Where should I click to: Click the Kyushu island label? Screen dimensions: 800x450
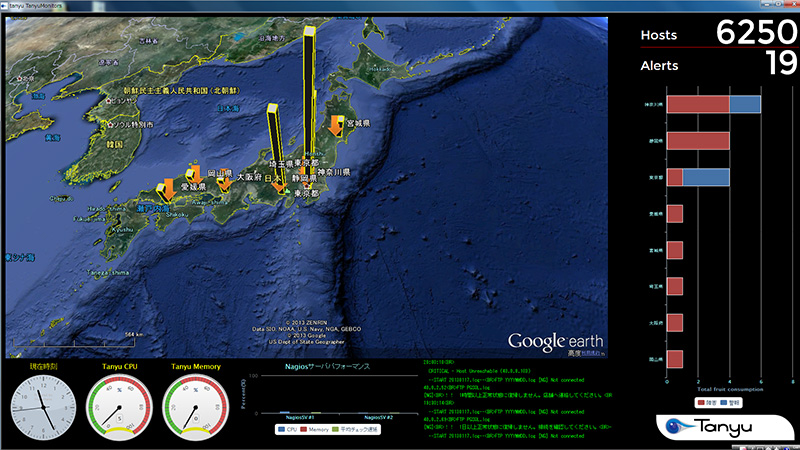[123, 230]
